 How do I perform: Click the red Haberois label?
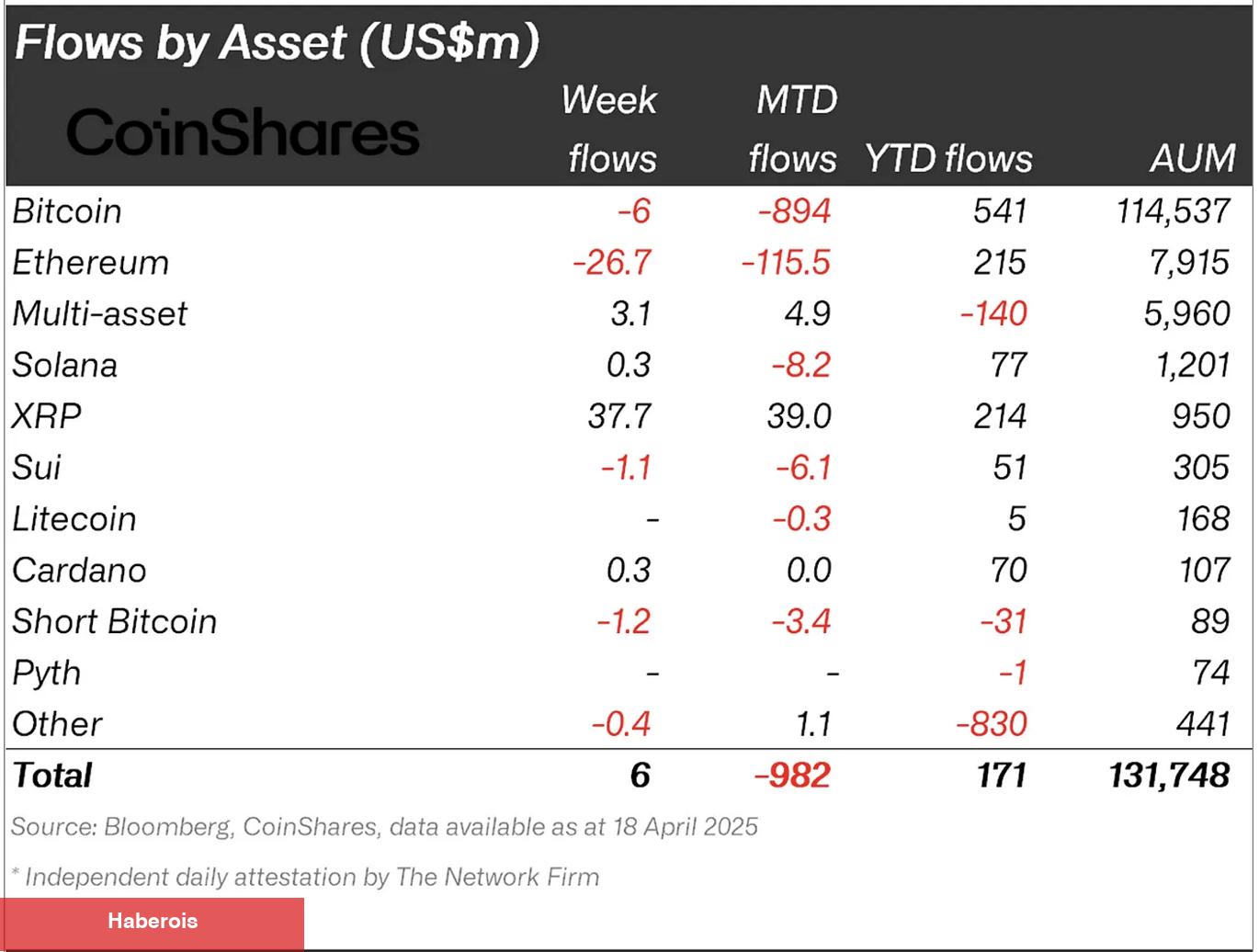153,922
